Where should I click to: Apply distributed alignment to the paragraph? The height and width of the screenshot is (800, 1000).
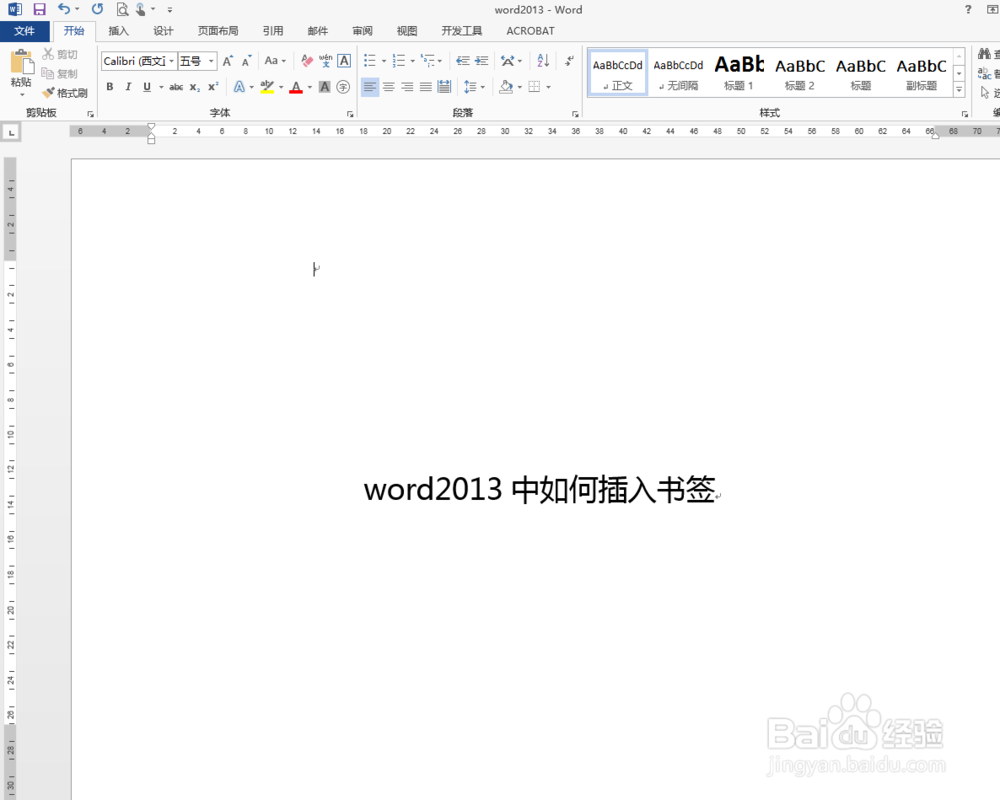pos(445,87)
